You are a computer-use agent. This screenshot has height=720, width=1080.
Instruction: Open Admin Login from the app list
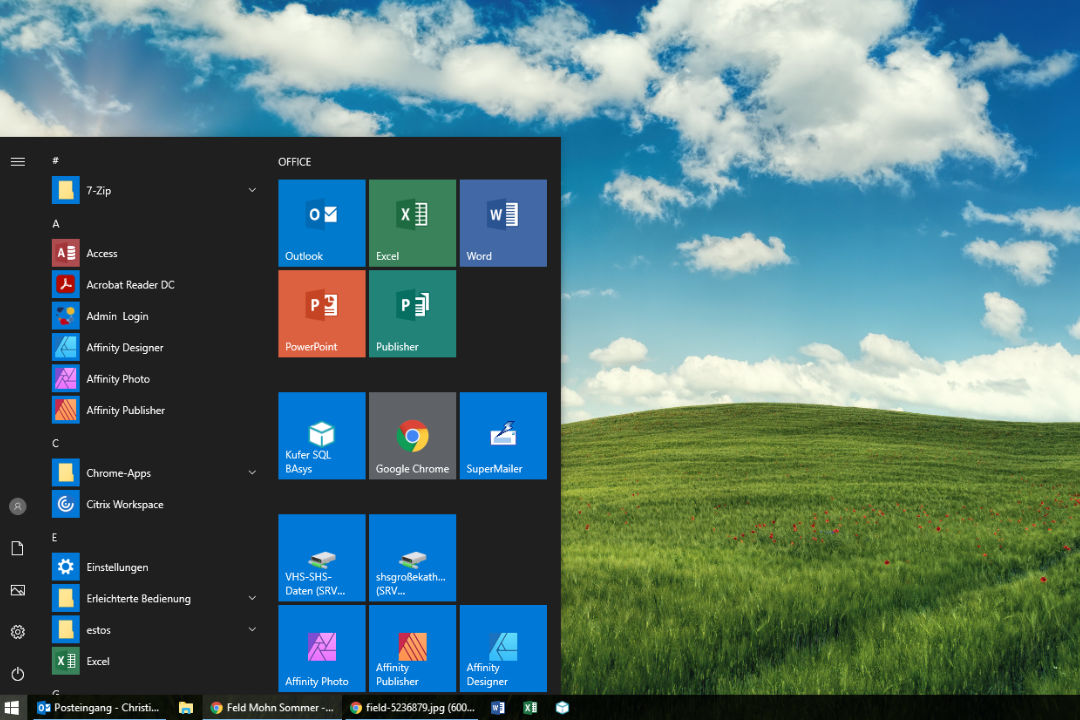click(155, 316)
